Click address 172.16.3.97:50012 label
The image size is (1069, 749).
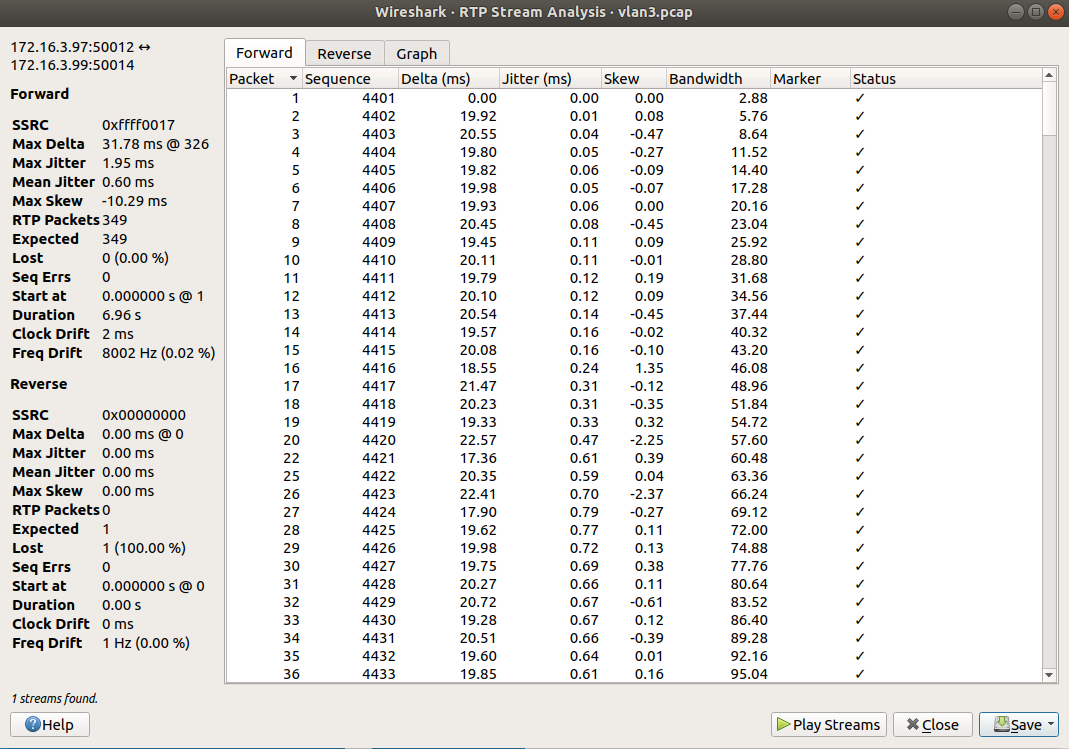72,47
